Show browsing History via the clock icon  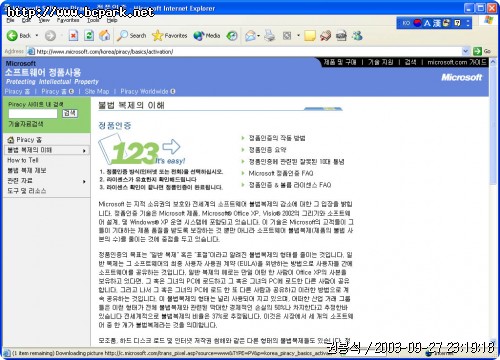point(232,35)
